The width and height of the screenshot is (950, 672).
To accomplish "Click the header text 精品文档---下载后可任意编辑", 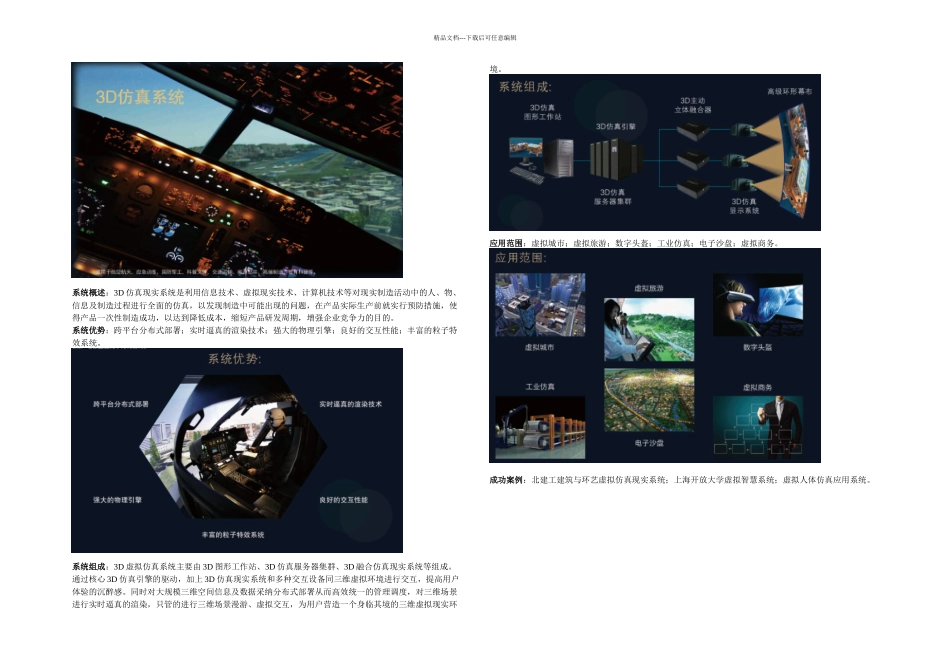I will (x=475, y=38).
